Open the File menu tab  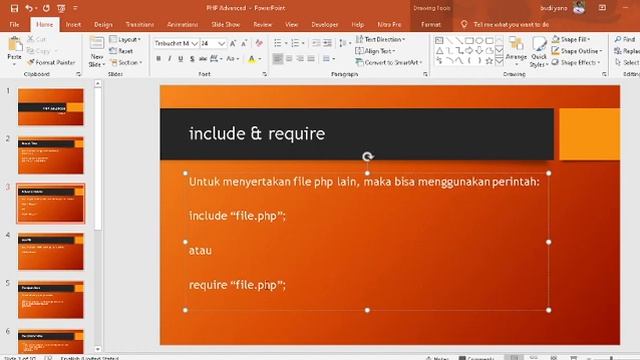click(x=14, y=24)
